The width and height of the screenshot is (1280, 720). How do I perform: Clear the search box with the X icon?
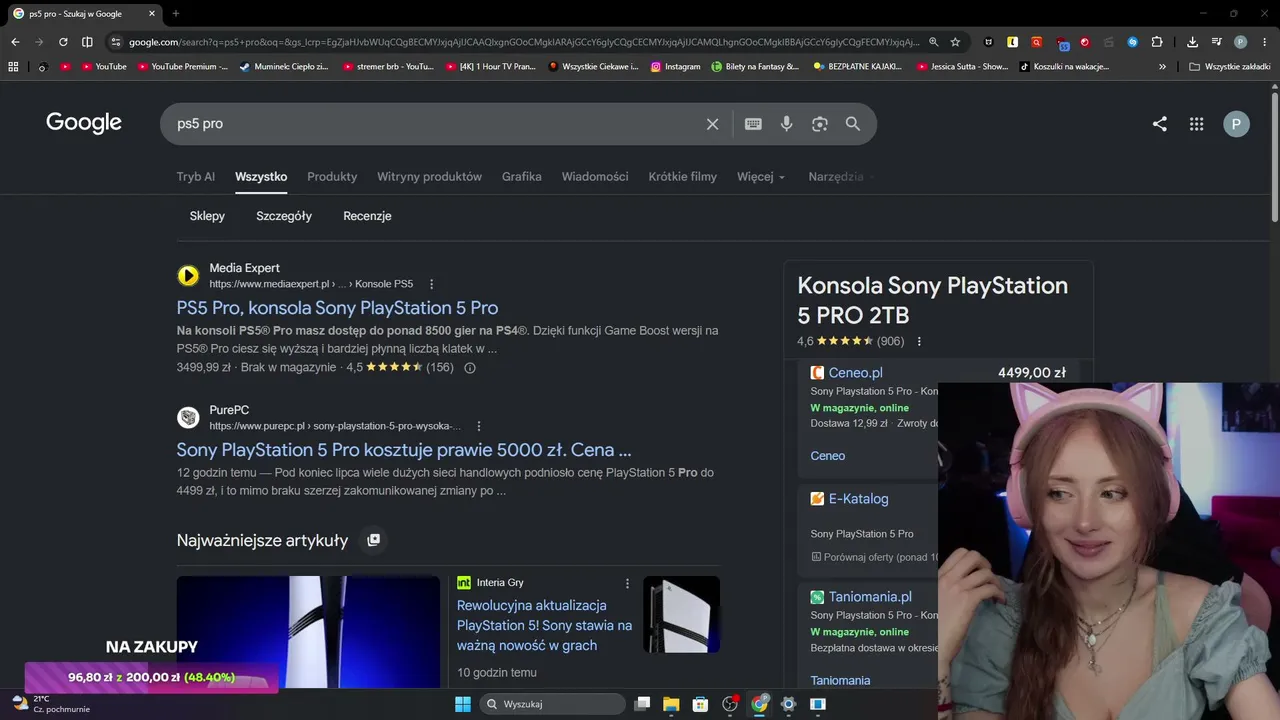pos(712,124)
